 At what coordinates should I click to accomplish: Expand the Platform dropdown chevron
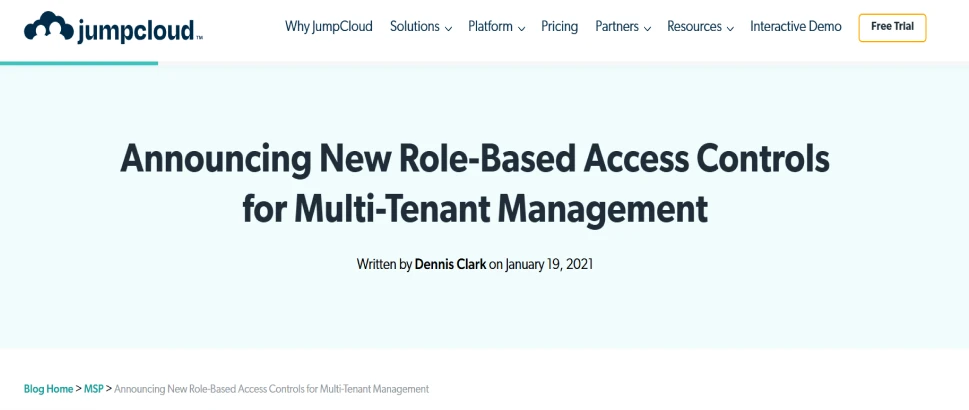[521, 28]
